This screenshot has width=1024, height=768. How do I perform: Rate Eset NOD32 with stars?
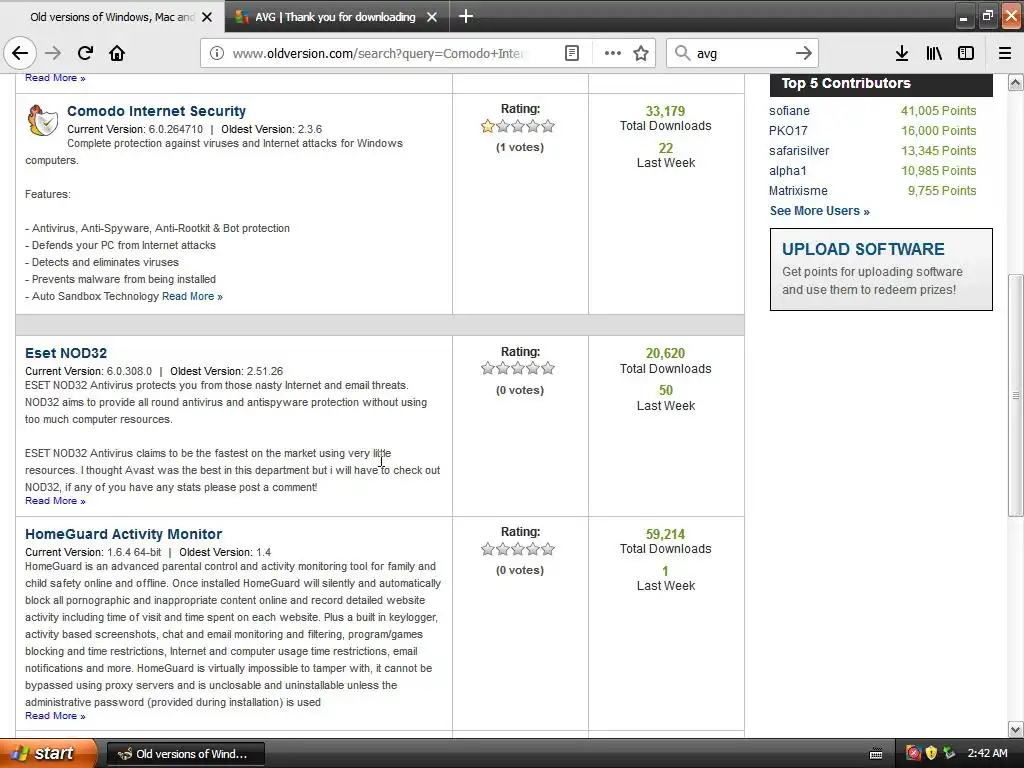[518, 368]
